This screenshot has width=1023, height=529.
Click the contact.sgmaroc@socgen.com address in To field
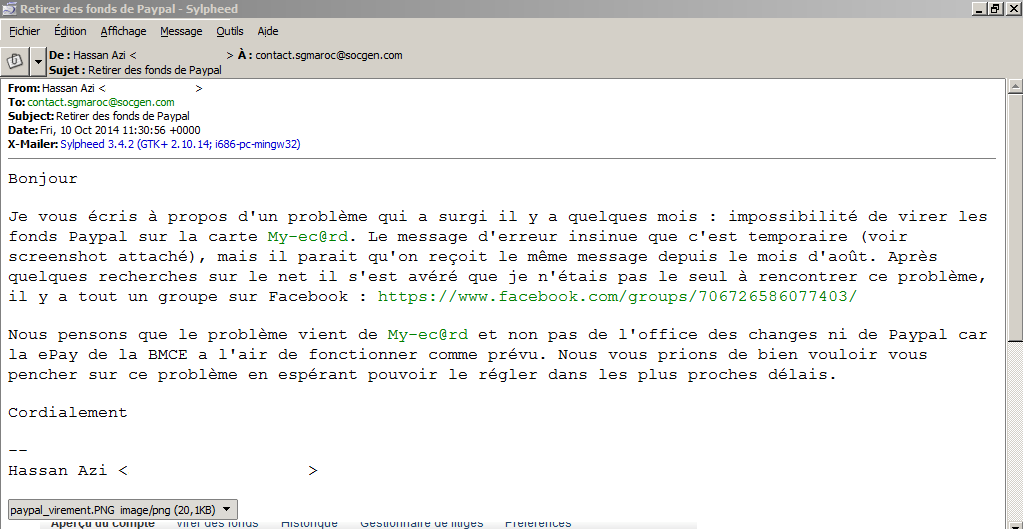(x=101, y=102)
